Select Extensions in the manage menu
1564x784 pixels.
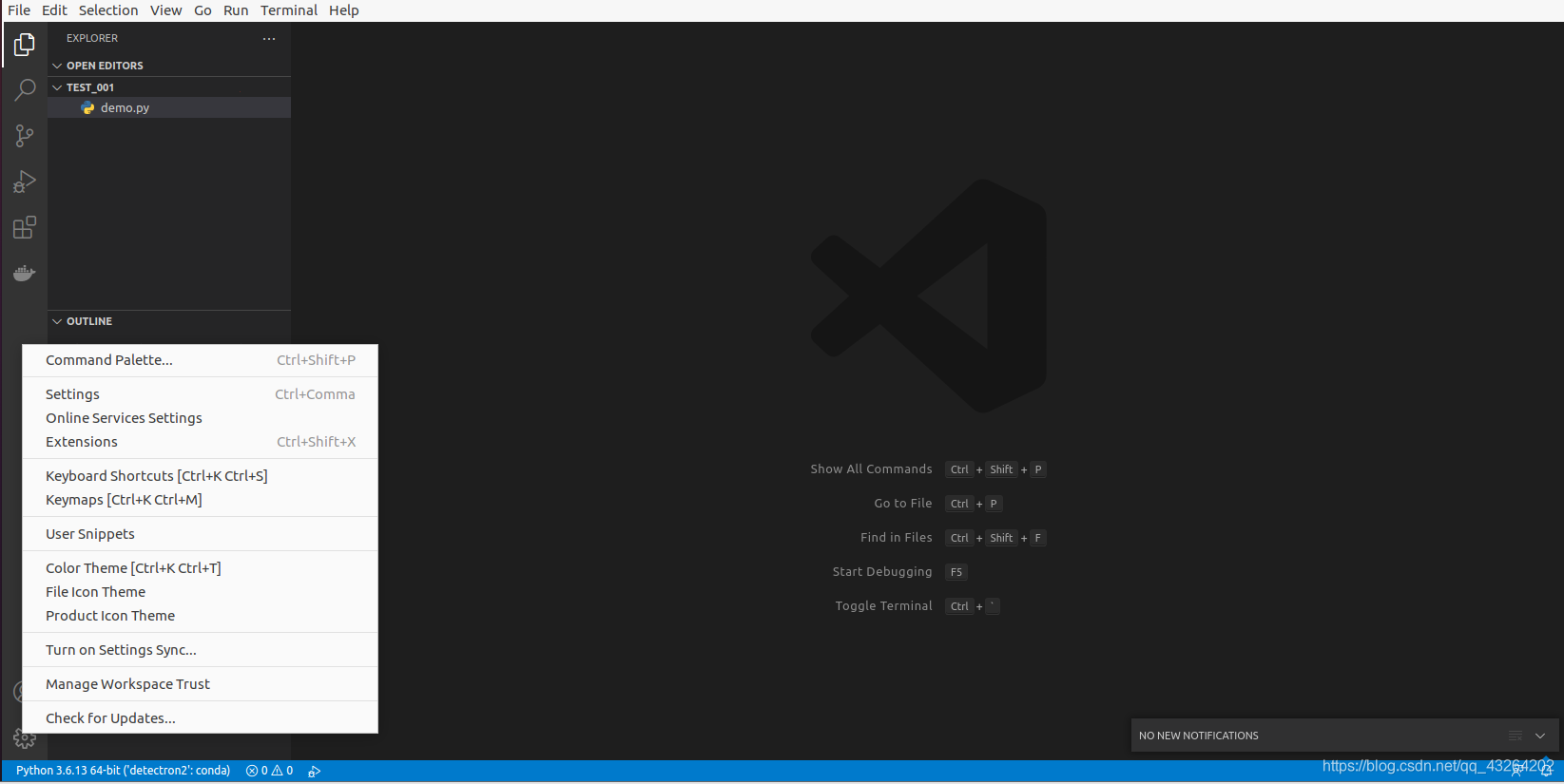point(201,442)
